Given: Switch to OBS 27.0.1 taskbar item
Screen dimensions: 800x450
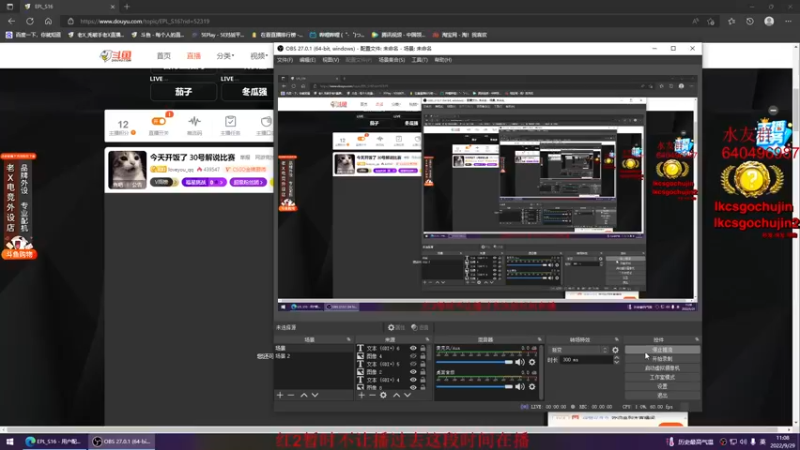Looking at the screenshot, I should tap(121, 442).
